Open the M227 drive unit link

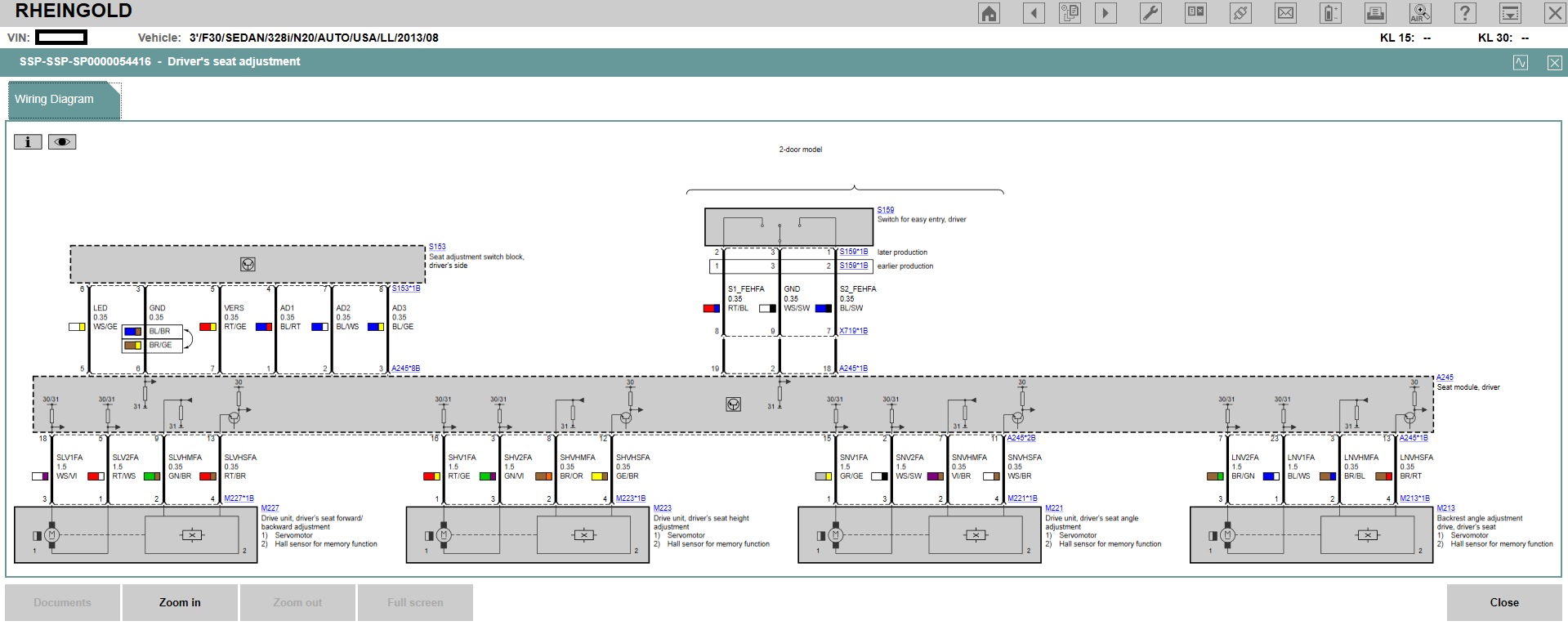270,508
